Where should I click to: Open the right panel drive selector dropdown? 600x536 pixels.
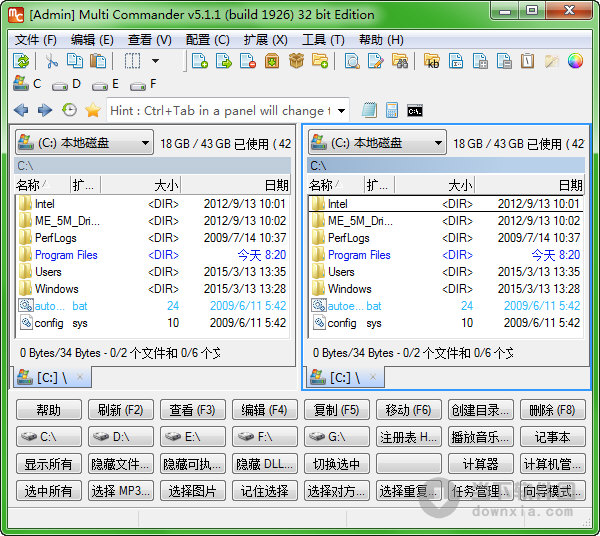pyautogui.click(x=377, y=143)
